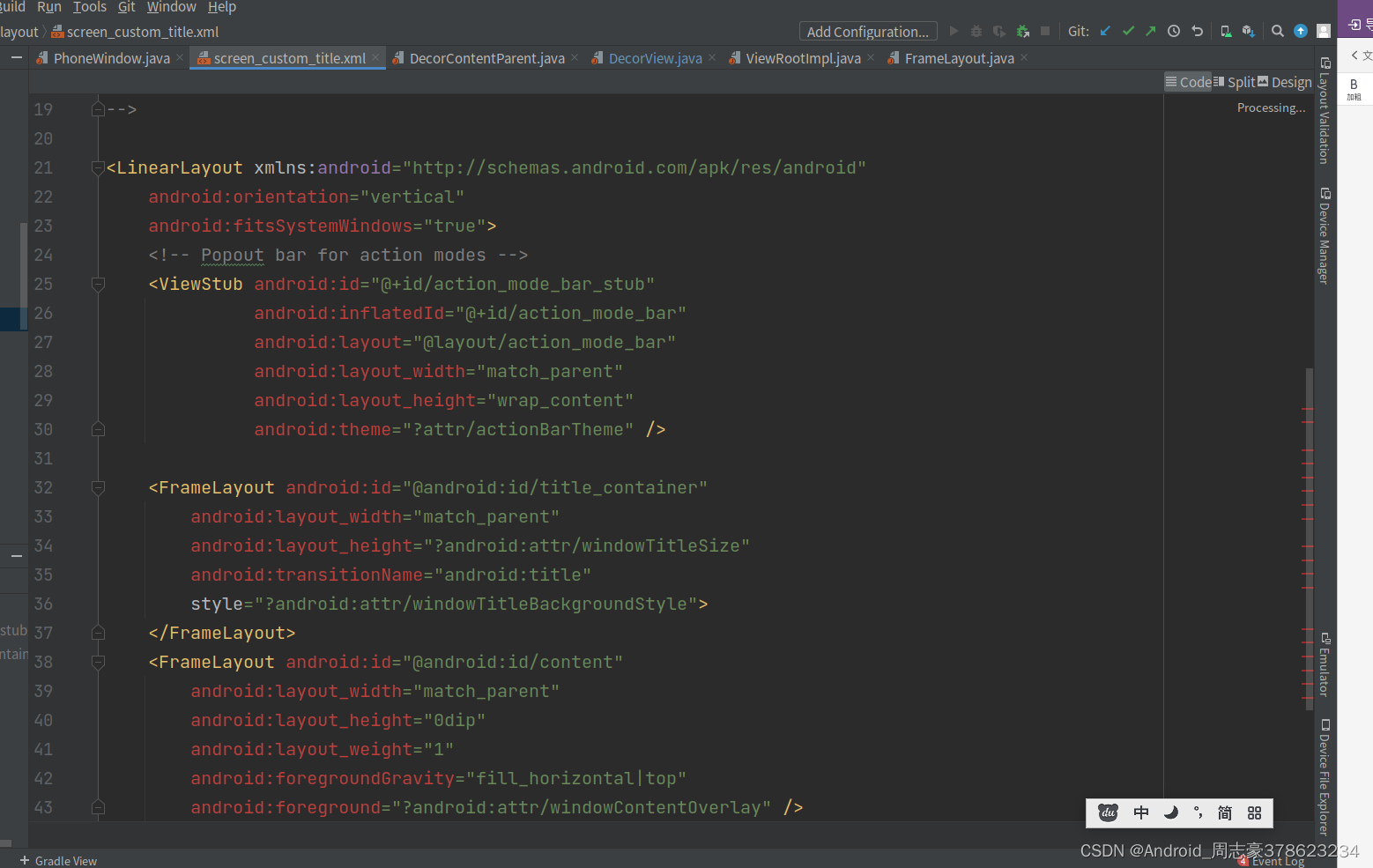
Task: Open the Tools menu
Action: [x=90, y=7]
